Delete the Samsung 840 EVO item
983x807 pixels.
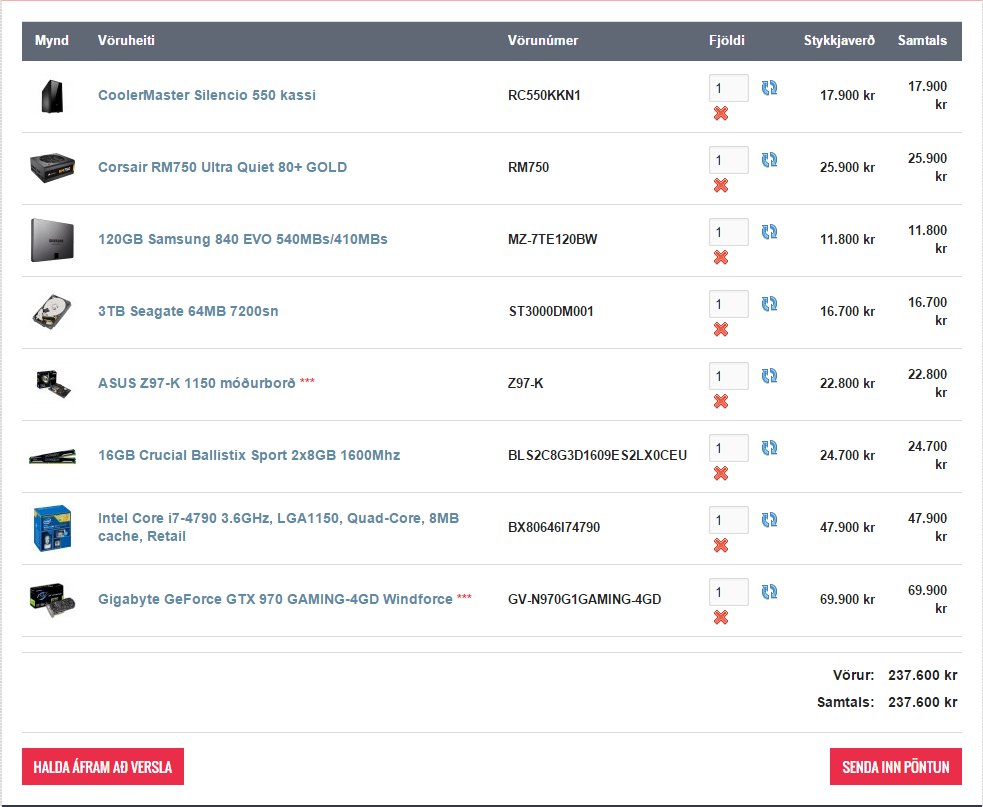tap(720, 257)
